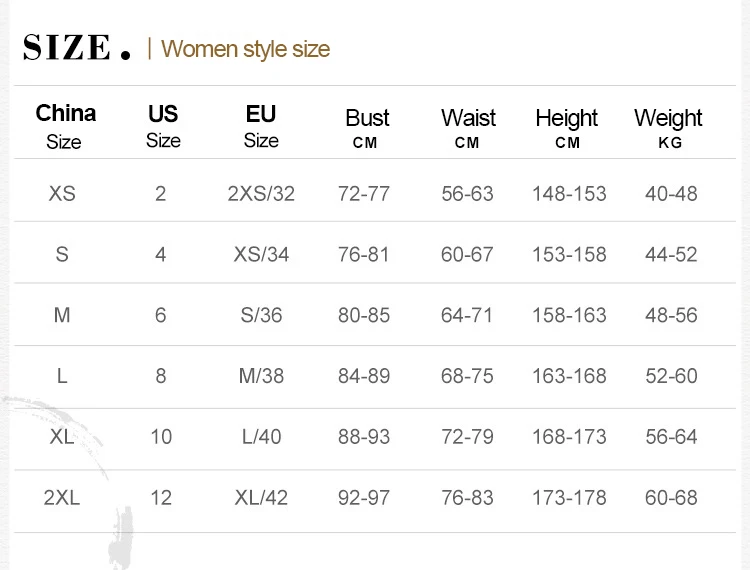This screenshot has width=750, height=570.
Task: Click height range 173-178
Action: tap(569, 498)
